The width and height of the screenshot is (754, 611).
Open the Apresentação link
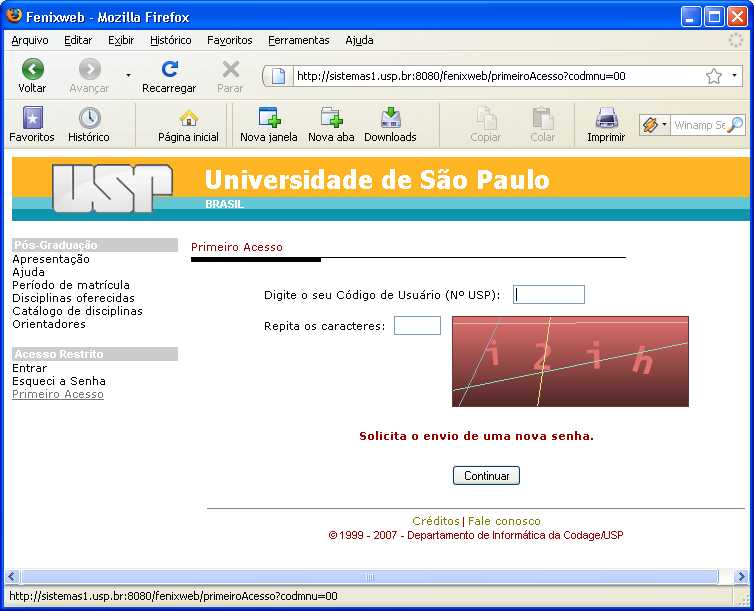click(51, 259)
